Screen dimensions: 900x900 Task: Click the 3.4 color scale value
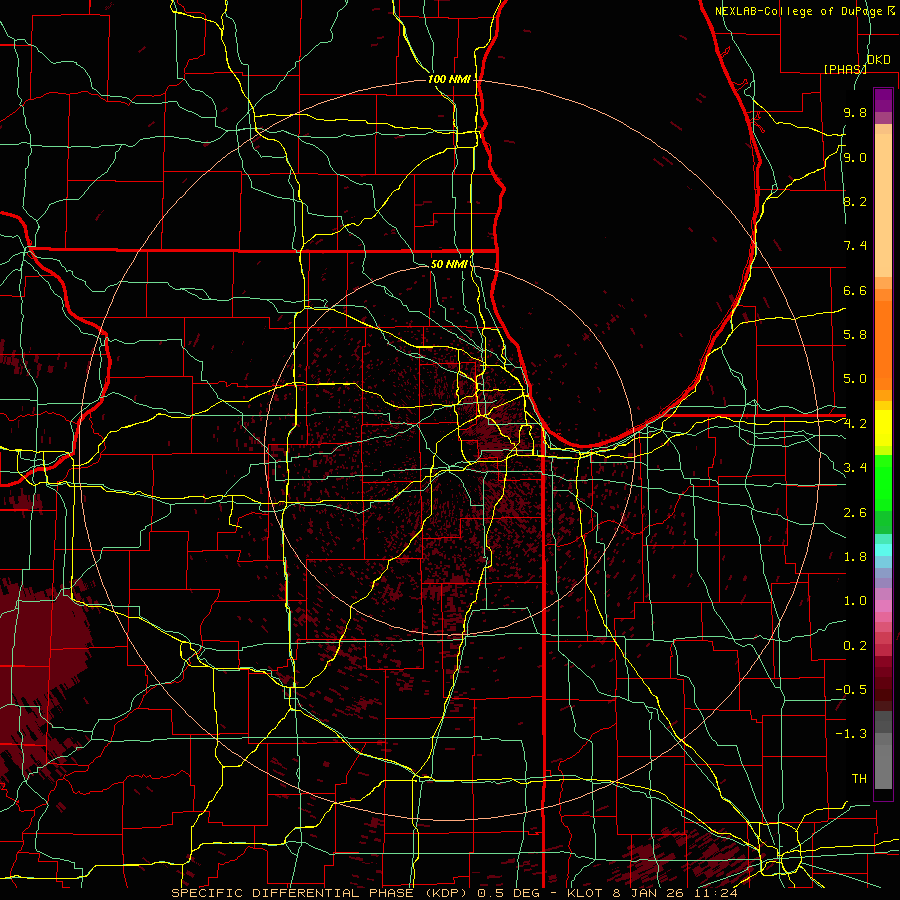pos(855,468)
